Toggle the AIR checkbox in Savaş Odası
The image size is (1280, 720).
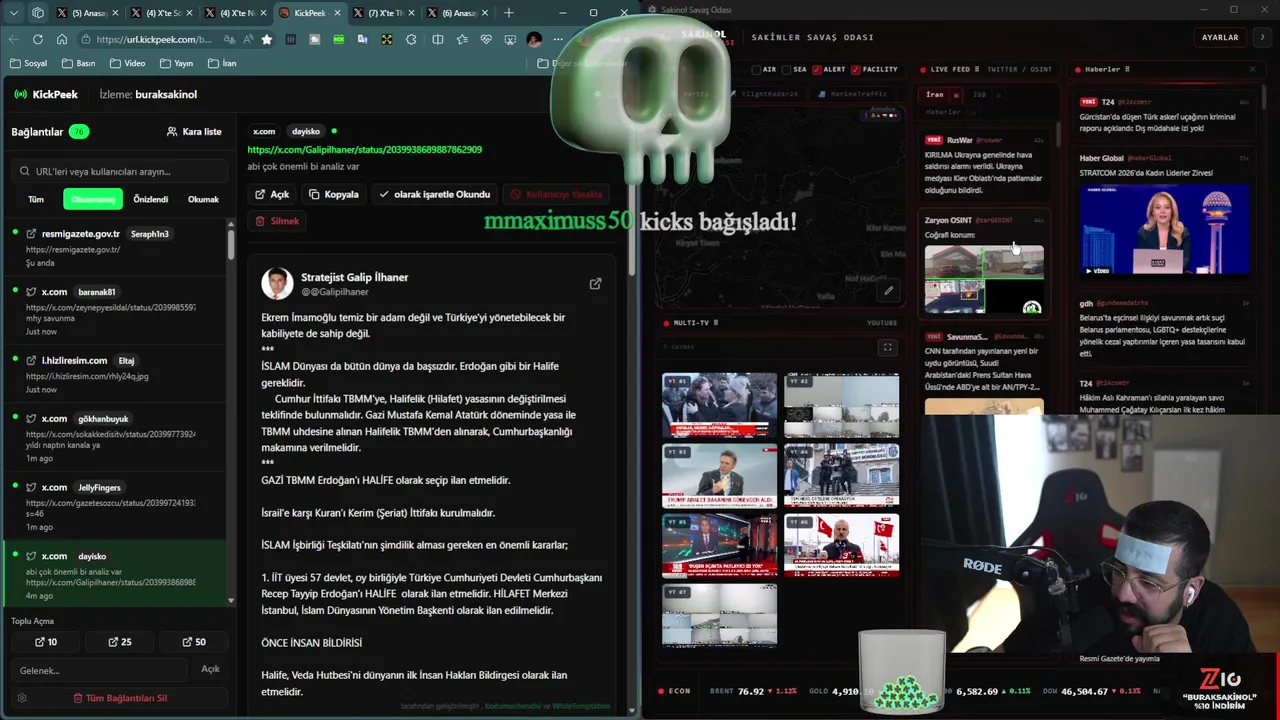click(x=758, y=70)
